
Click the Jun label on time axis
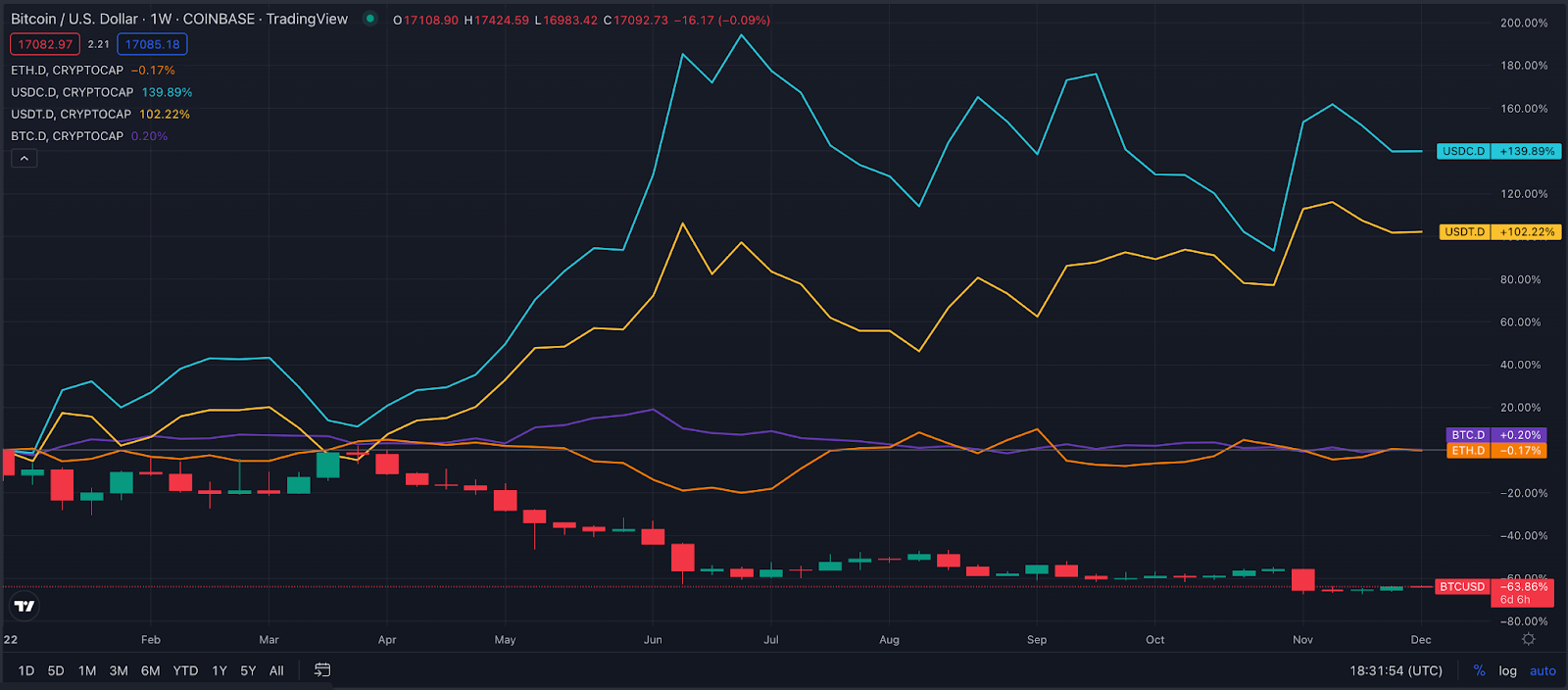pyautogui.click(x=653, y=639)
